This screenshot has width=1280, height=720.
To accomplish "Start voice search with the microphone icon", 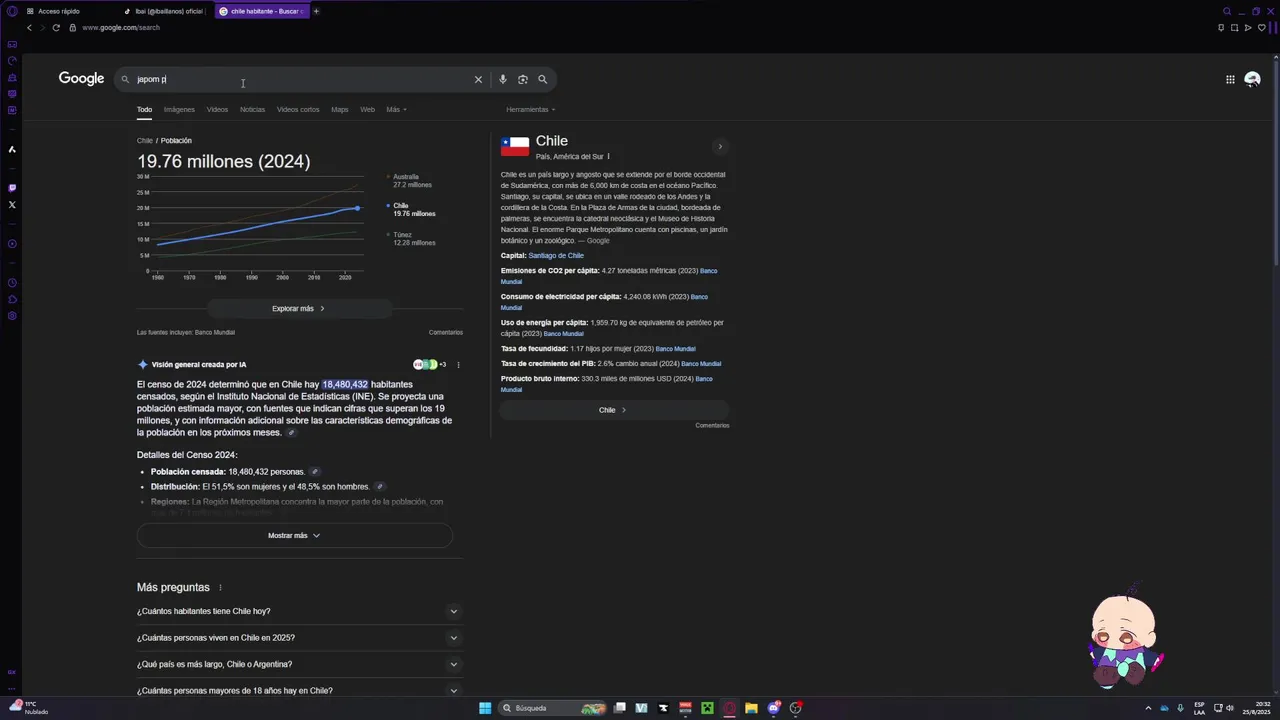I will [x=503, y=79].
